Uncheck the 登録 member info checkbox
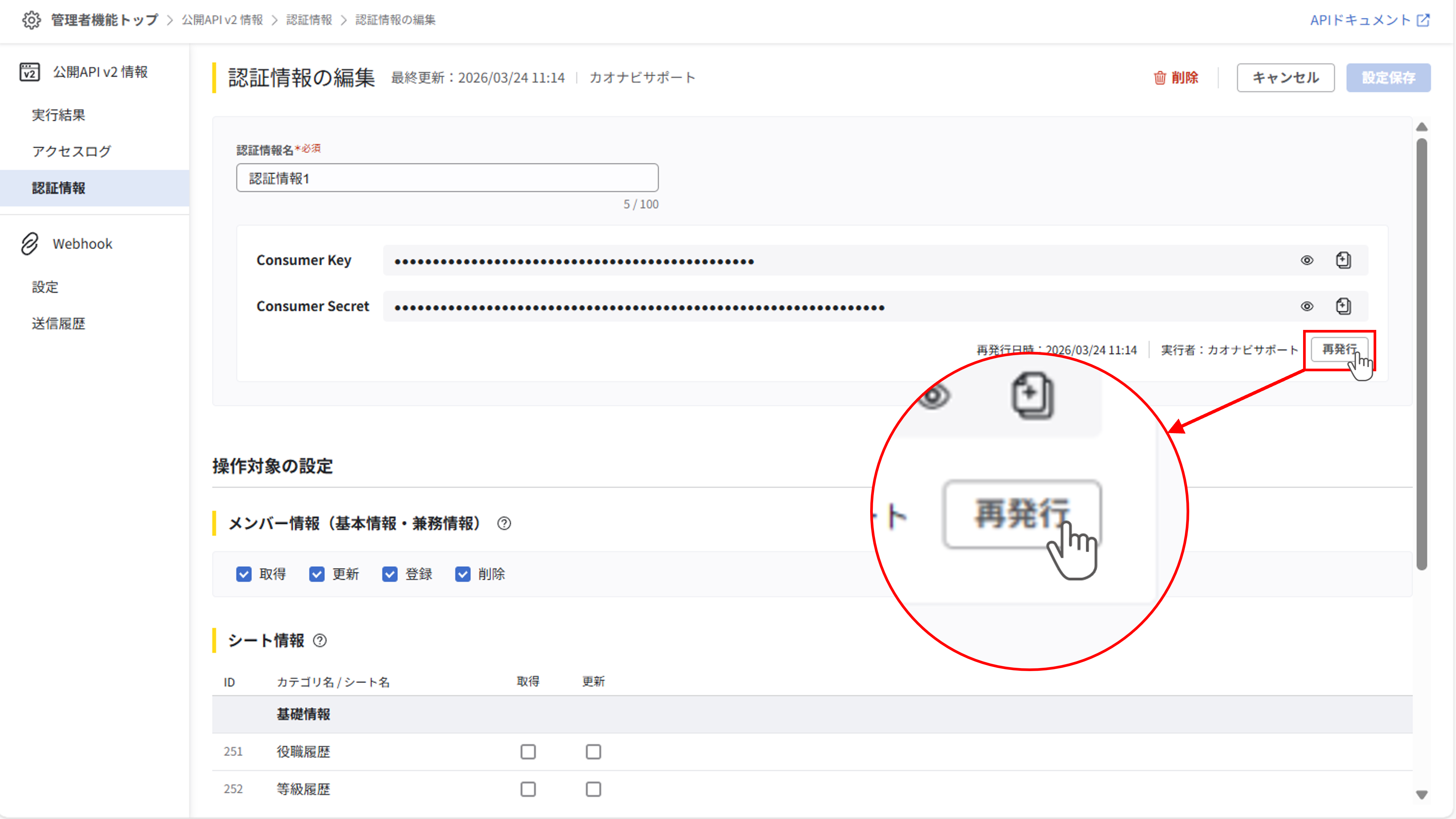This screenshot has width=1456, height=819. (390, 574)
